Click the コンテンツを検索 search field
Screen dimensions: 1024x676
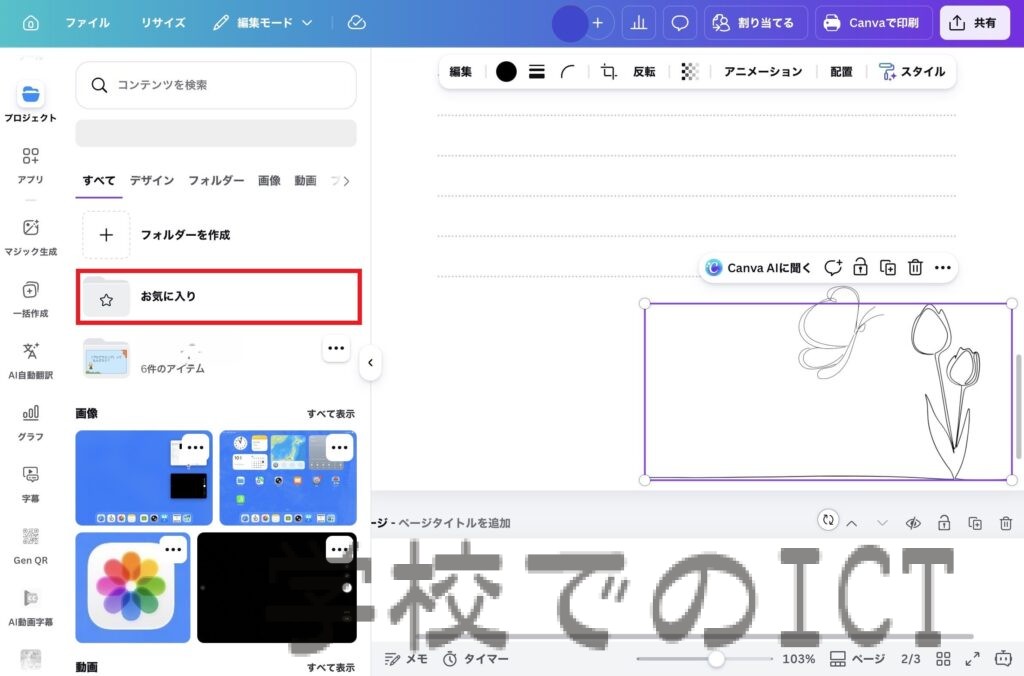(x=216, y=85)
